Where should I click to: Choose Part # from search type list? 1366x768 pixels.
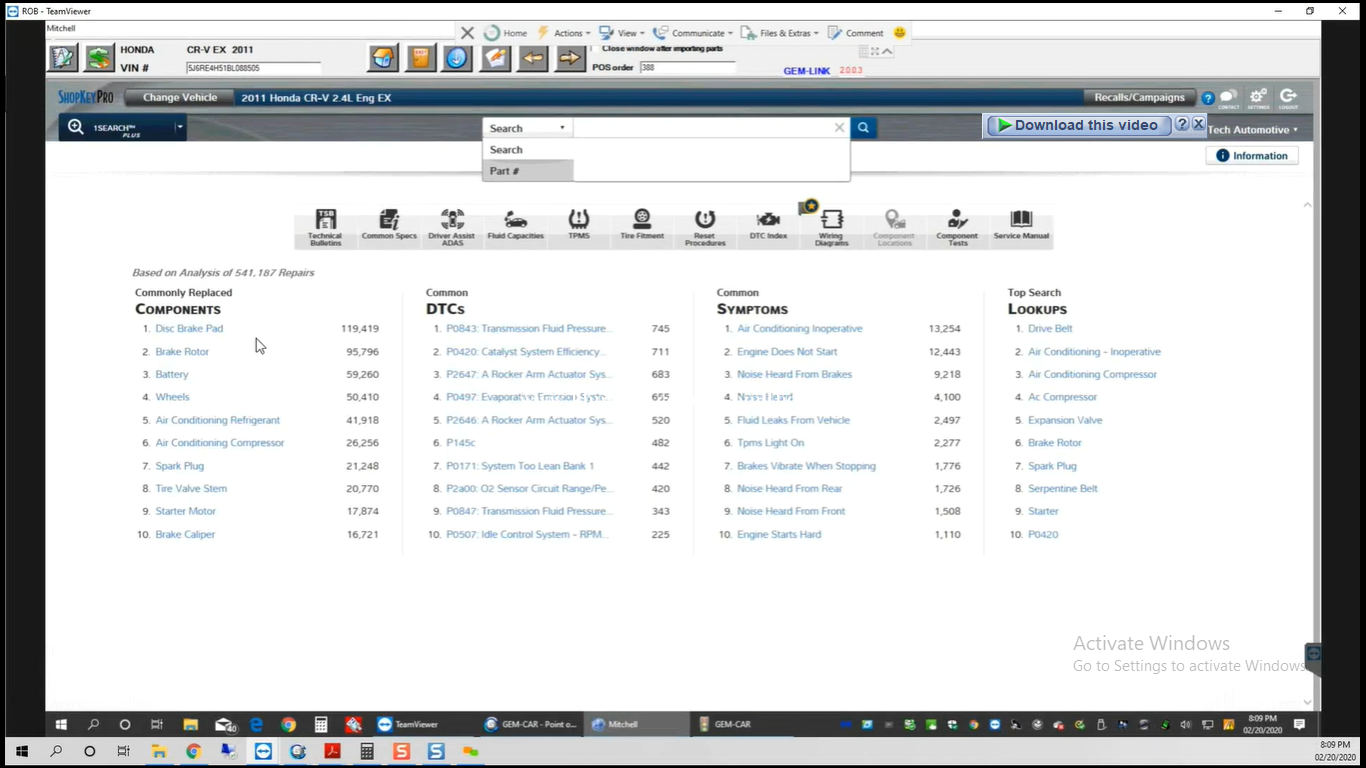click(x=505, y=171)
